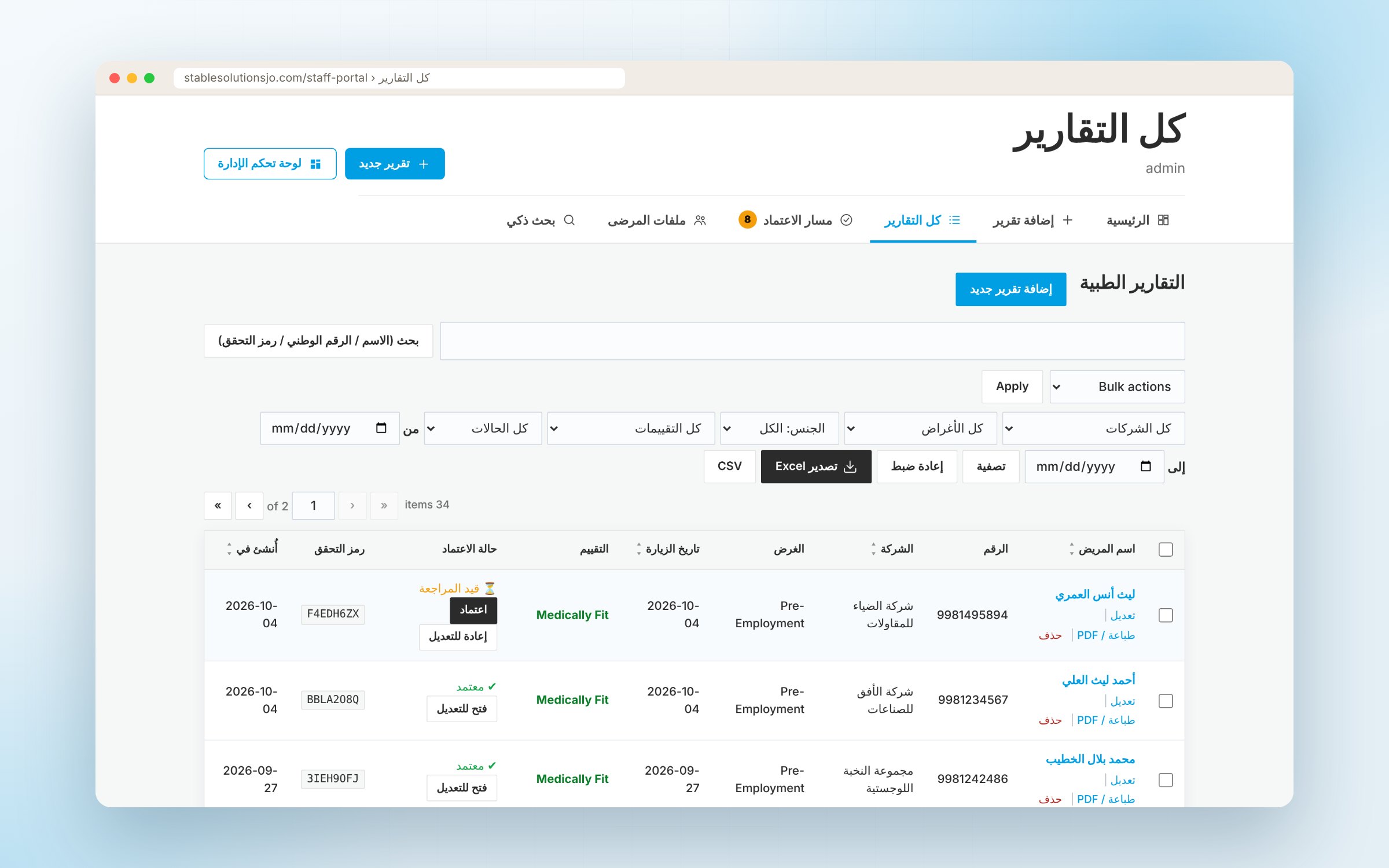This screenshot has width=1389, height=868.
Task: Click the browser address bar
Action: click(399, 78)
